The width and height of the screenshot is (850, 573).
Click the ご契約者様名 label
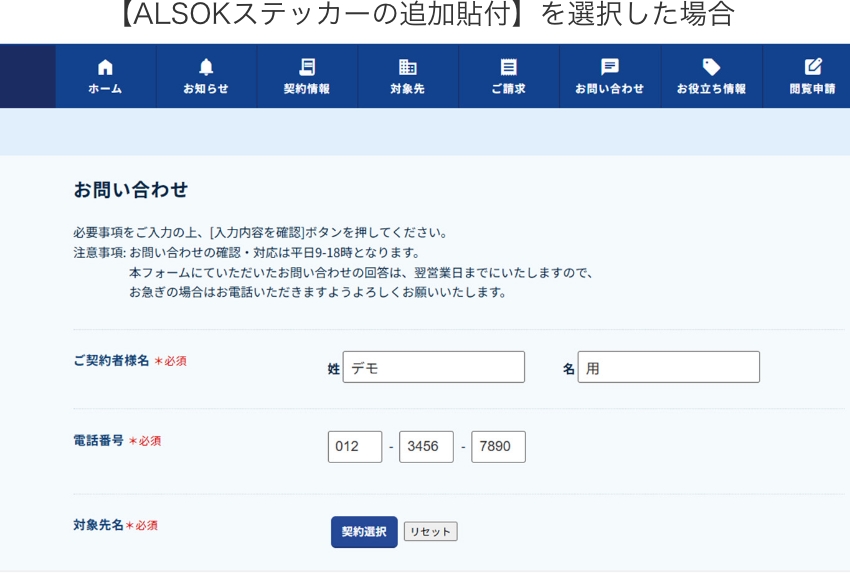click(111, 360)
